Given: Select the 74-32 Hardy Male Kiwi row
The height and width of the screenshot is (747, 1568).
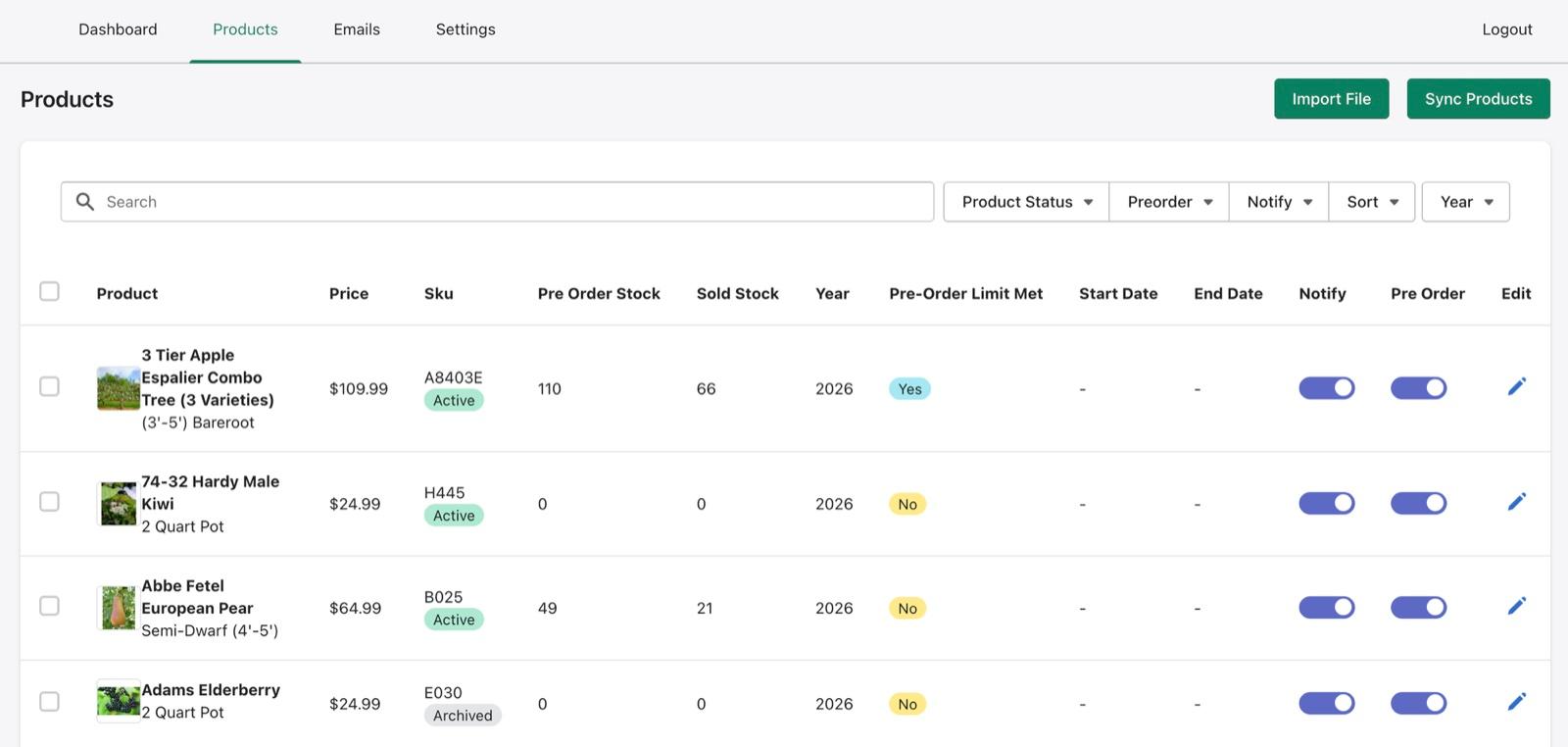Looking at the screenshot, I should tap(49, 502).
